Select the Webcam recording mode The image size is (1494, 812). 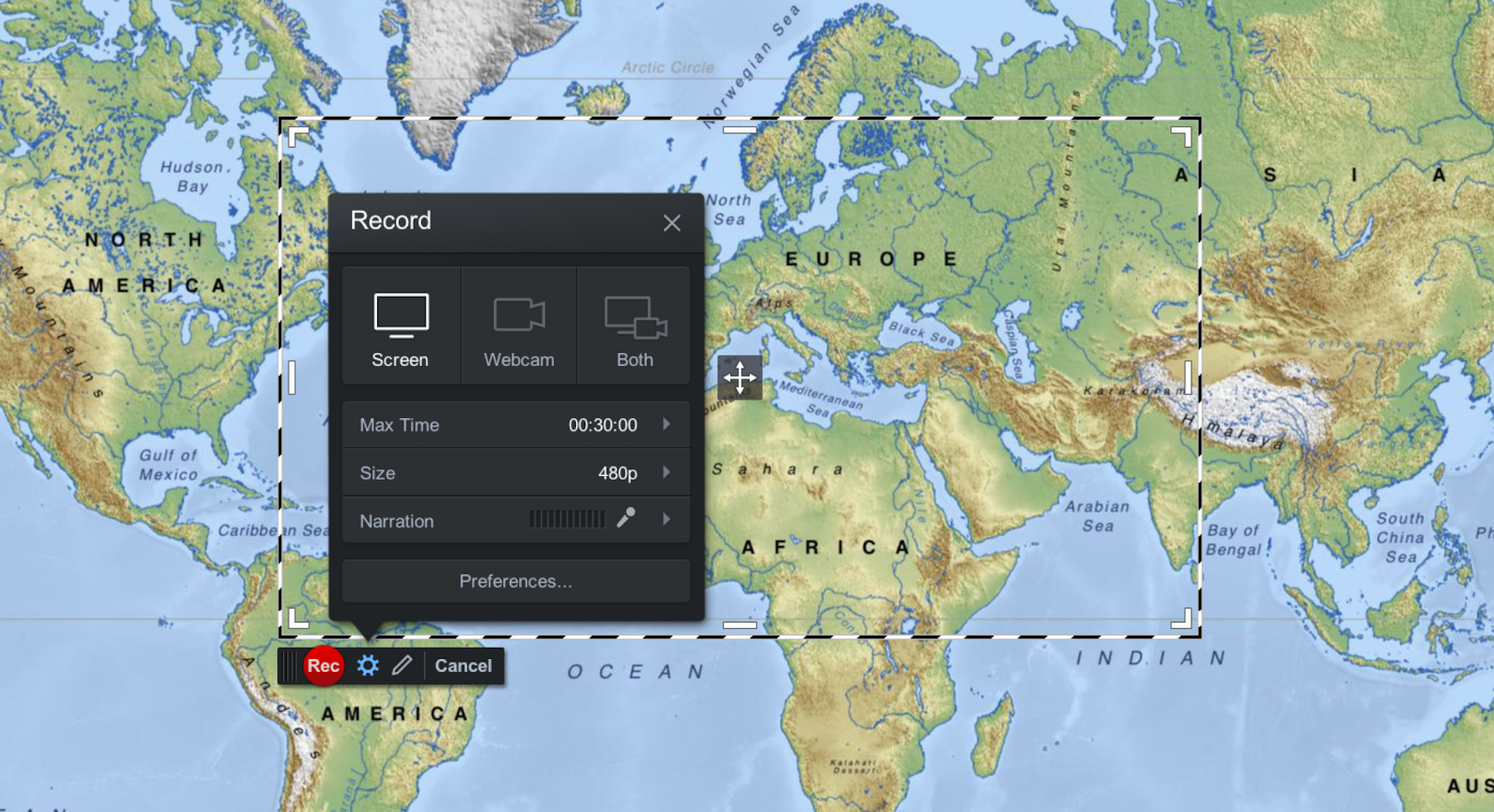(x=518, y=326)
